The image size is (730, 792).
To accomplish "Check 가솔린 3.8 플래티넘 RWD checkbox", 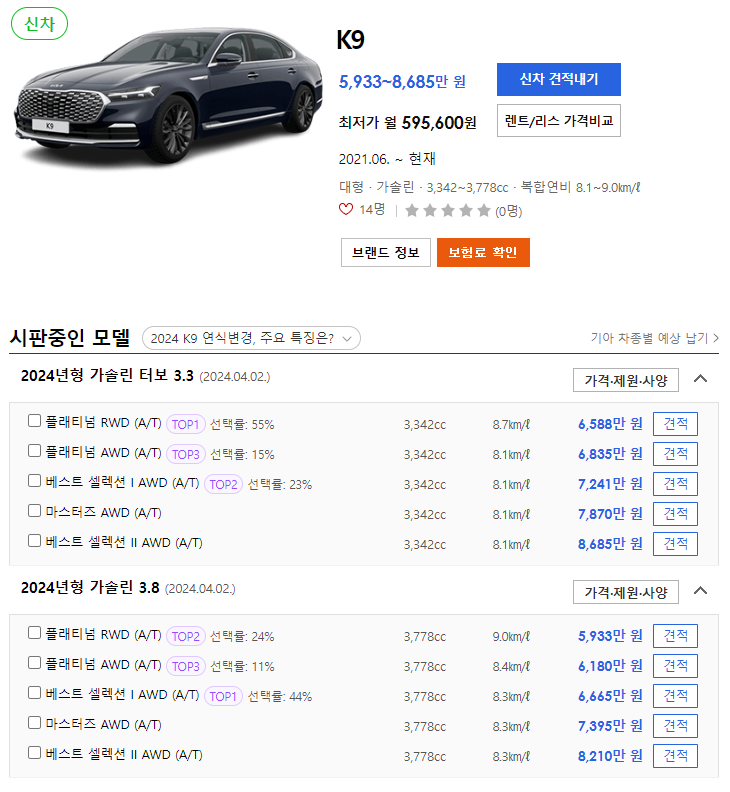I will click(34, 633).
